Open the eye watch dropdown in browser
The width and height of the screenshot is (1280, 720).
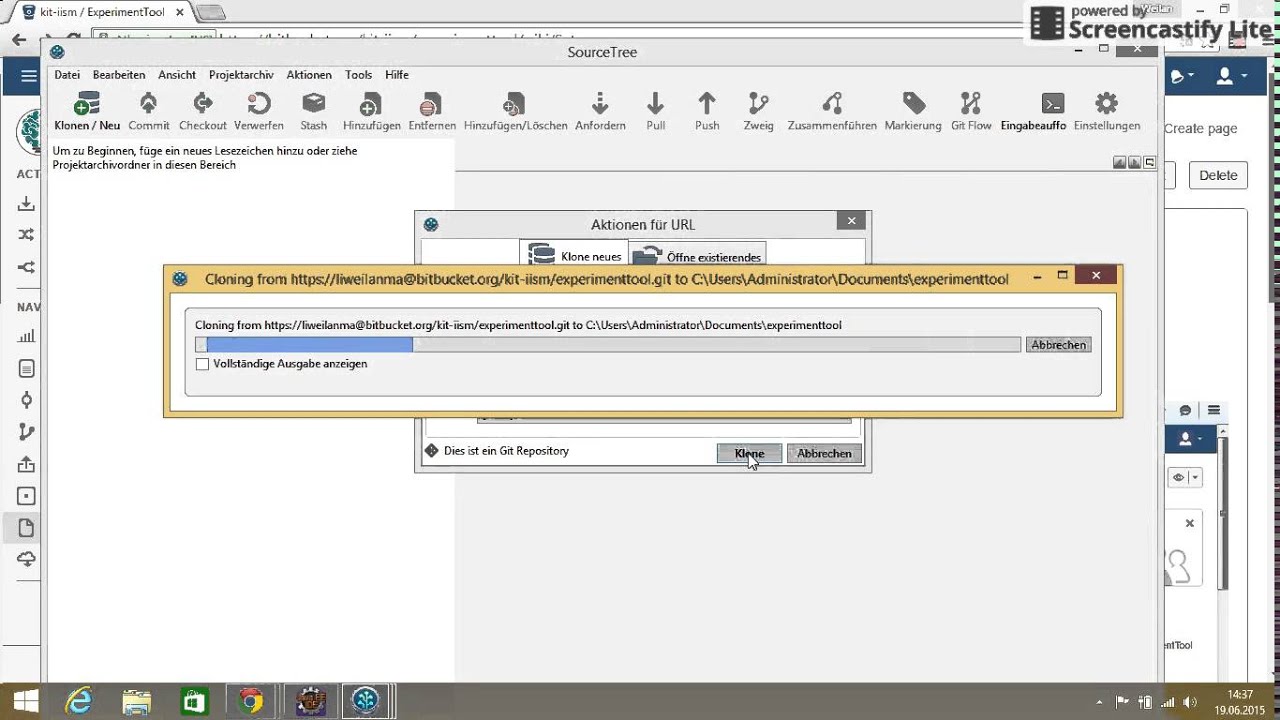pos(1184,478)
